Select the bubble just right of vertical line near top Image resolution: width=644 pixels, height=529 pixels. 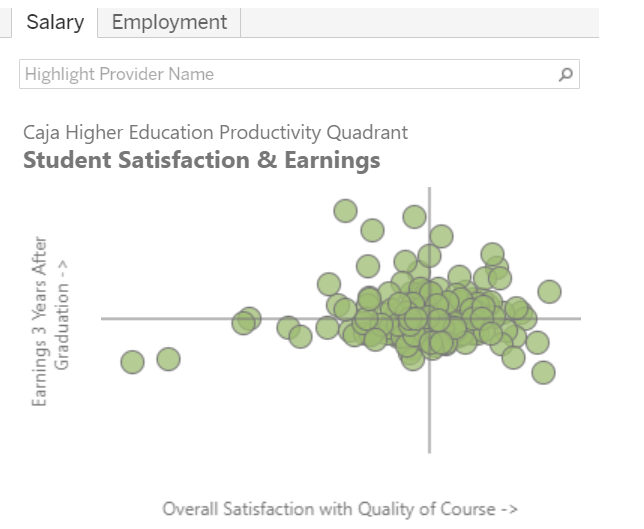(442, 236)
